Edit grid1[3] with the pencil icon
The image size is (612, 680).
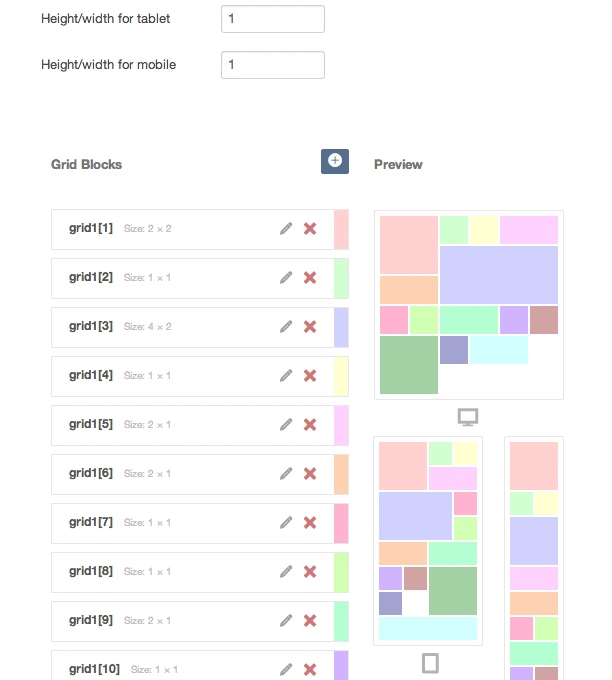pyautogui.click(x=286, y=327)
